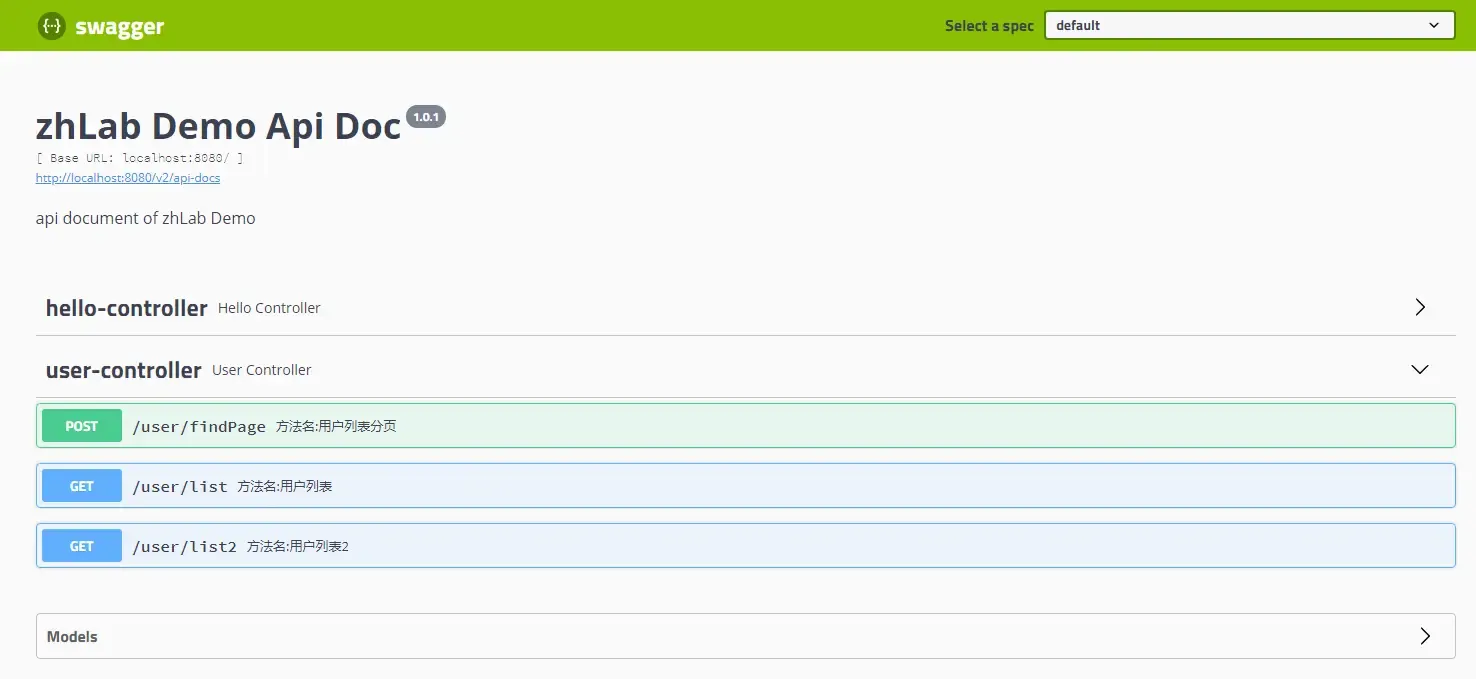Click the GET badge on /user/list
The height and width of the screenshot is (679, 1476).
coord(81,485)
